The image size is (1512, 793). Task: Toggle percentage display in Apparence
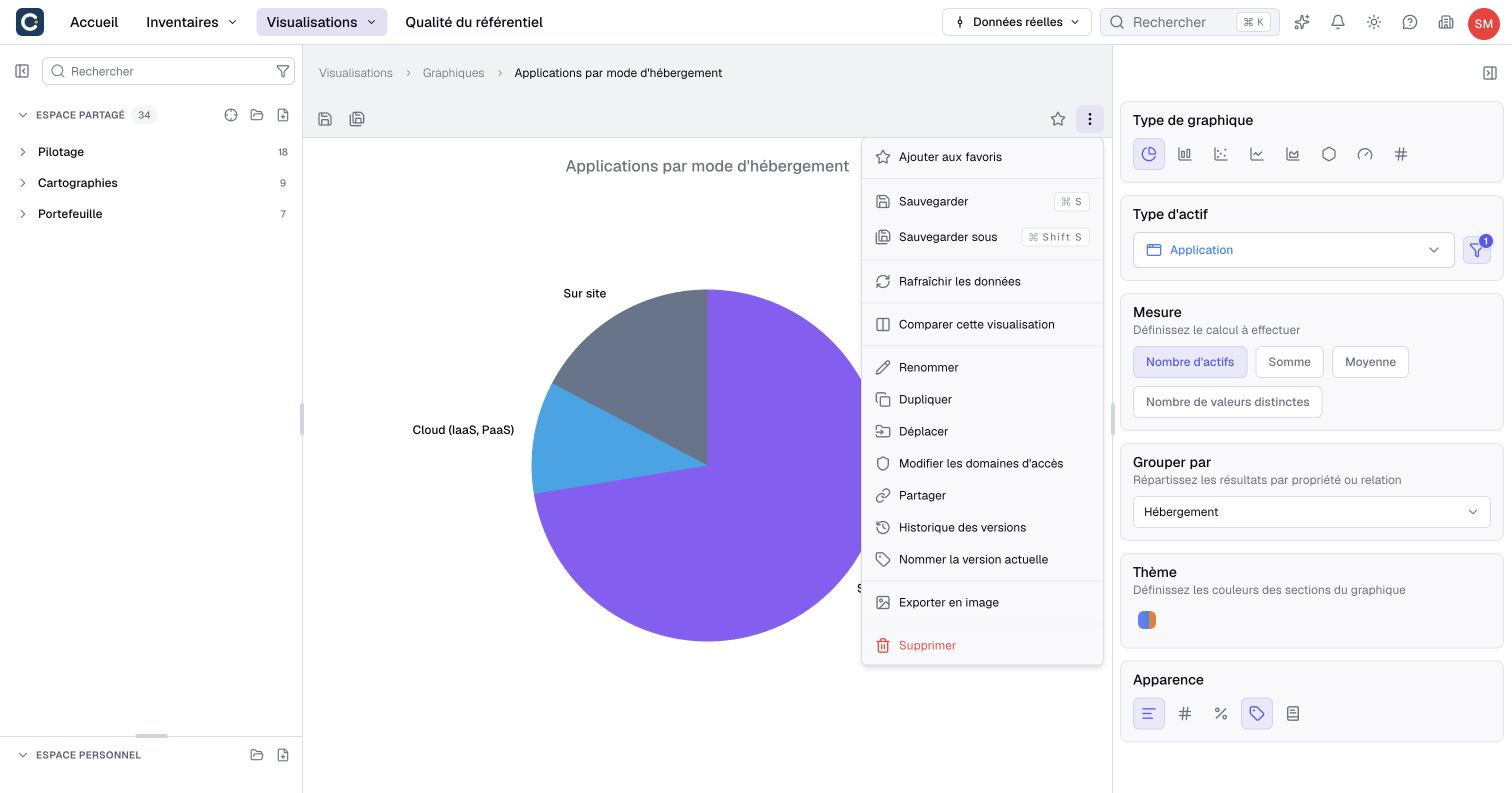point(1221,713)
